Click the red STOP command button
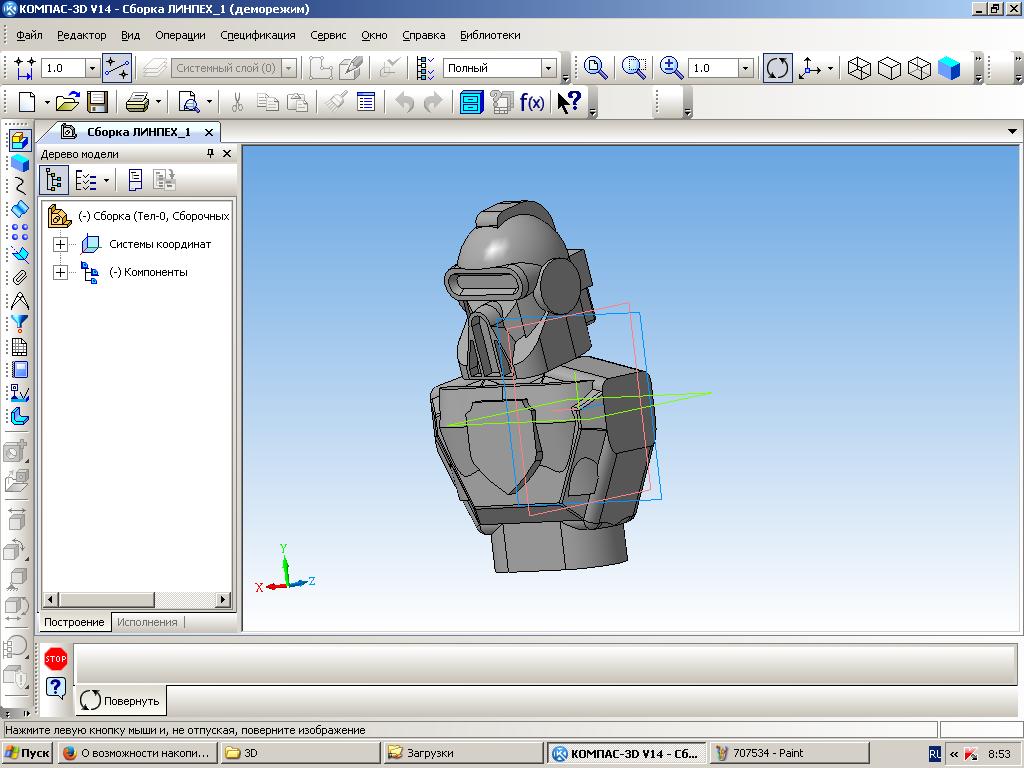Viewport: 1024px width, 770px height. [x=56, y=659]
